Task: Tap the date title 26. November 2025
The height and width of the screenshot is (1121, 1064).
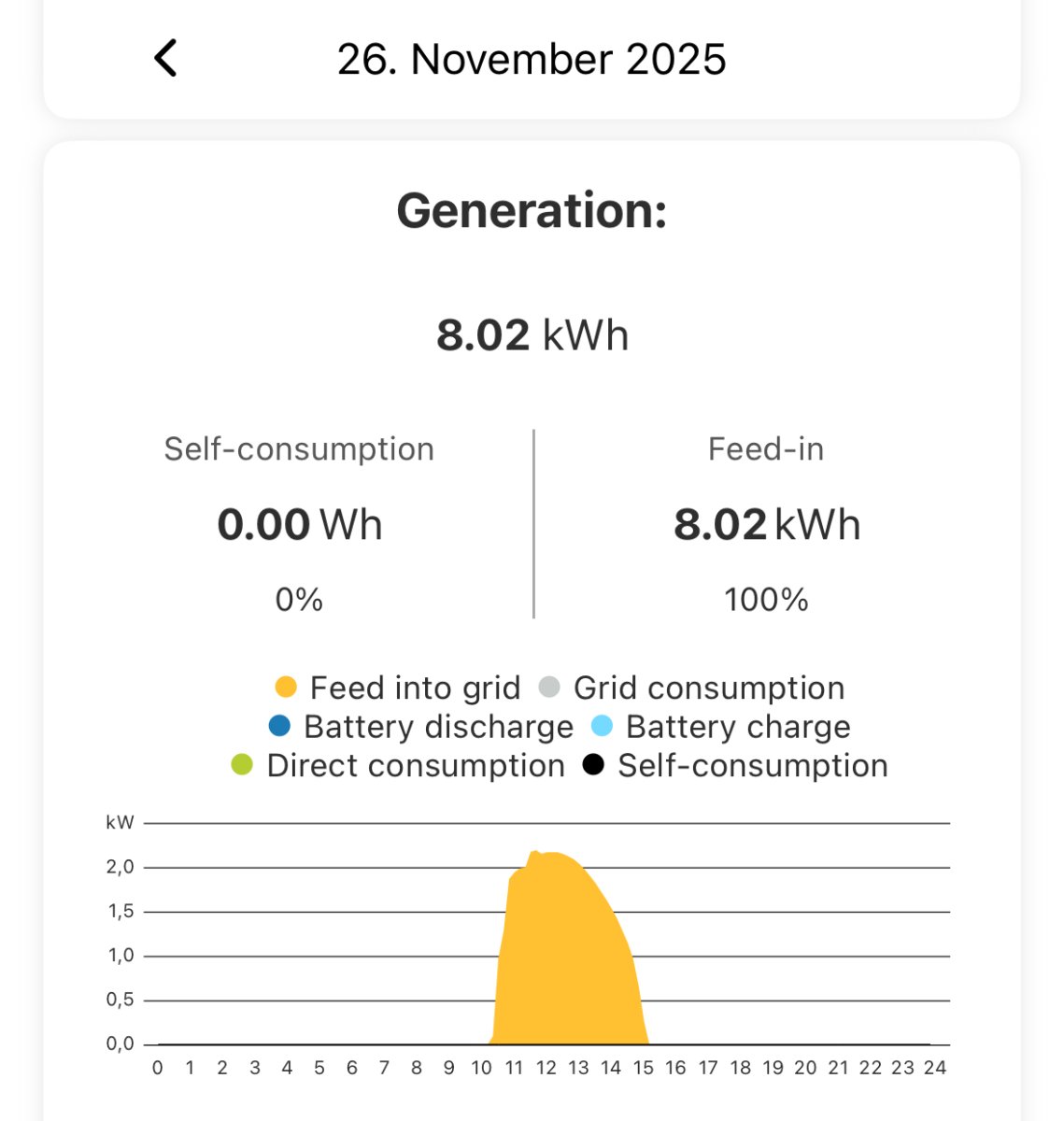Action: (531, 60)
